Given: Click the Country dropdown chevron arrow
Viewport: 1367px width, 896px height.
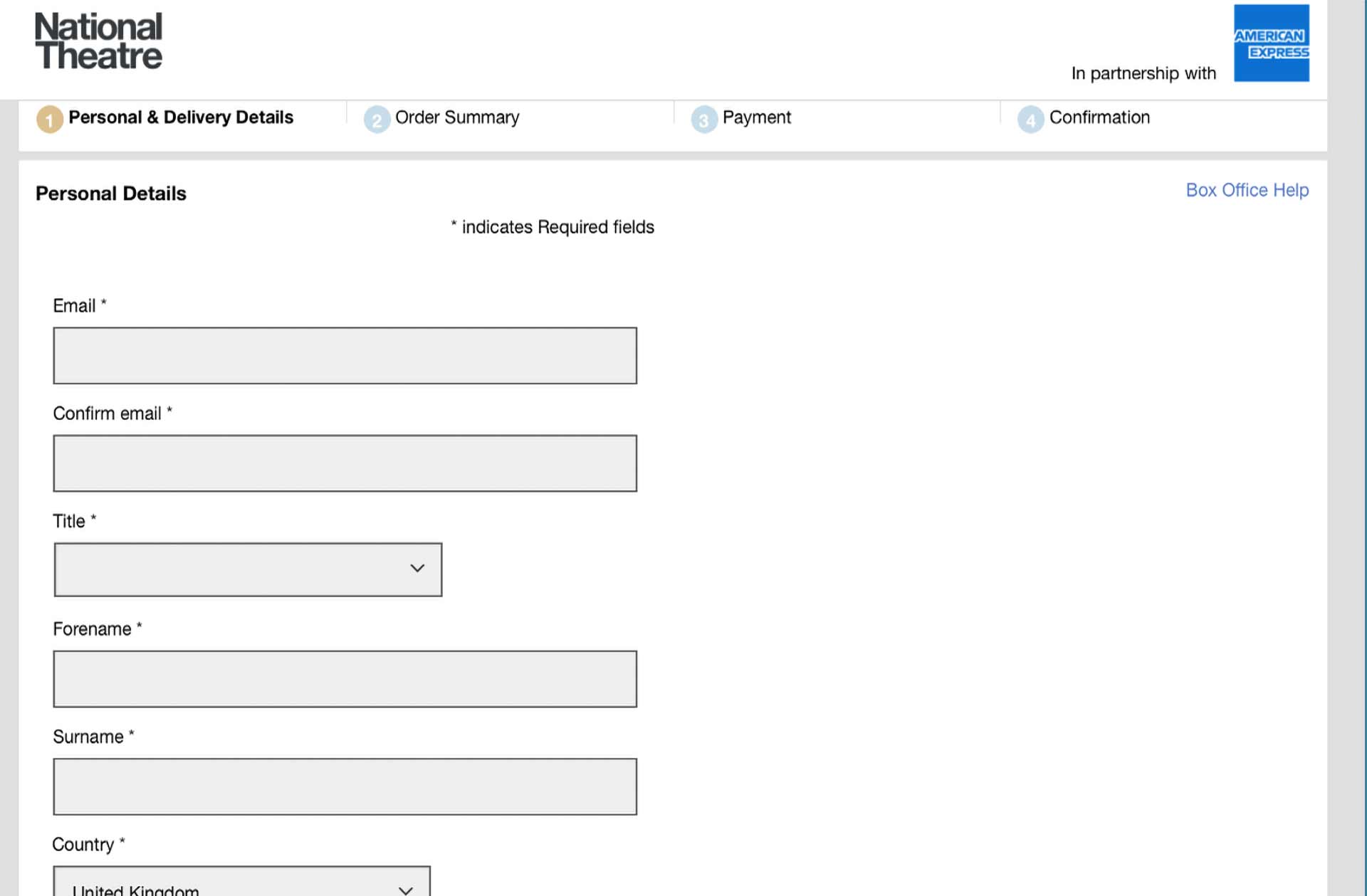Looking at the screenshot, I should [406, 890].
